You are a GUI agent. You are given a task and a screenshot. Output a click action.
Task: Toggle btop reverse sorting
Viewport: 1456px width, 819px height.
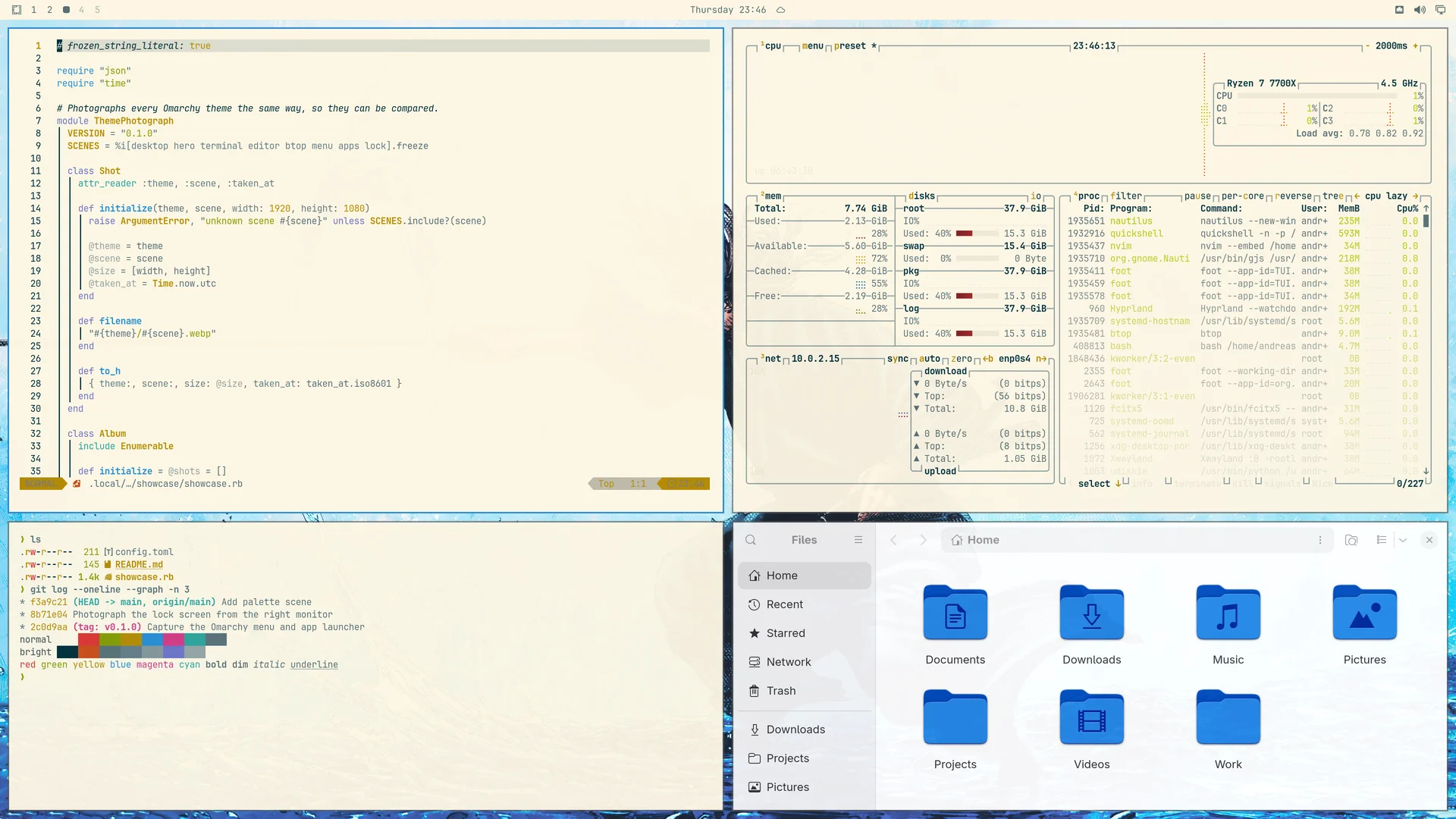click(x=1294, y=196)
